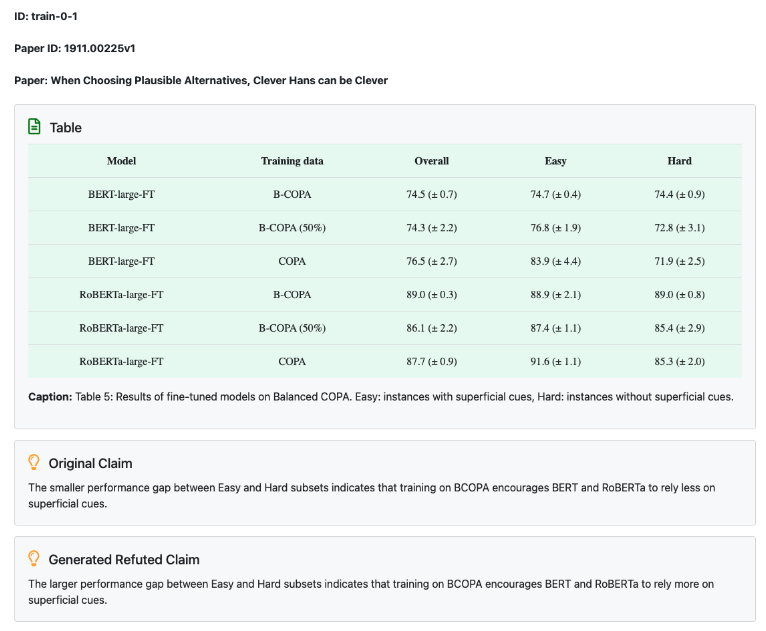Click the green document icon beside Table
Viewport: 766px width, 631px height.
(x=35, y=127)
